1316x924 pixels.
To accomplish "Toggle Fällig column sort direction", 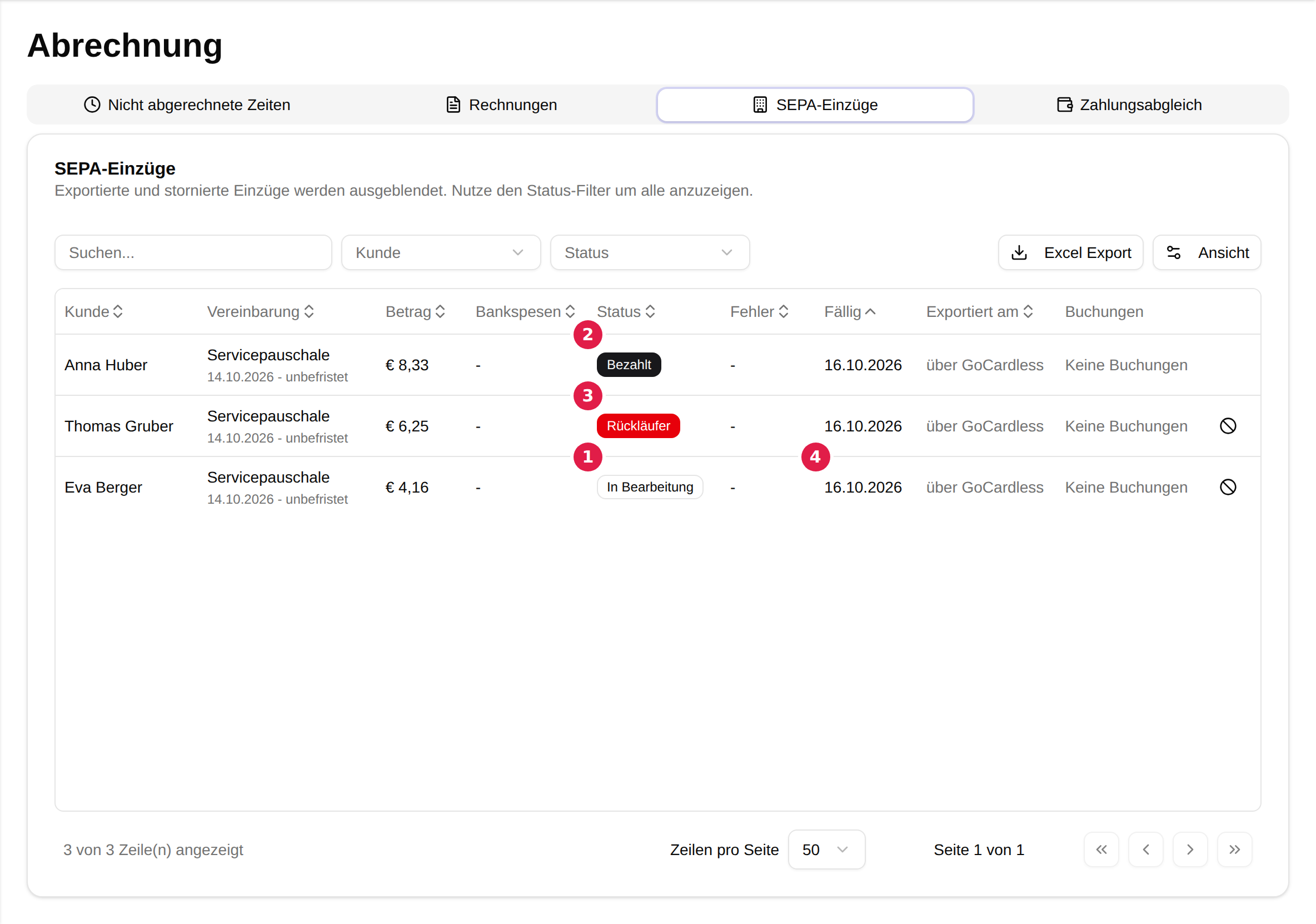I will point(850,311).
